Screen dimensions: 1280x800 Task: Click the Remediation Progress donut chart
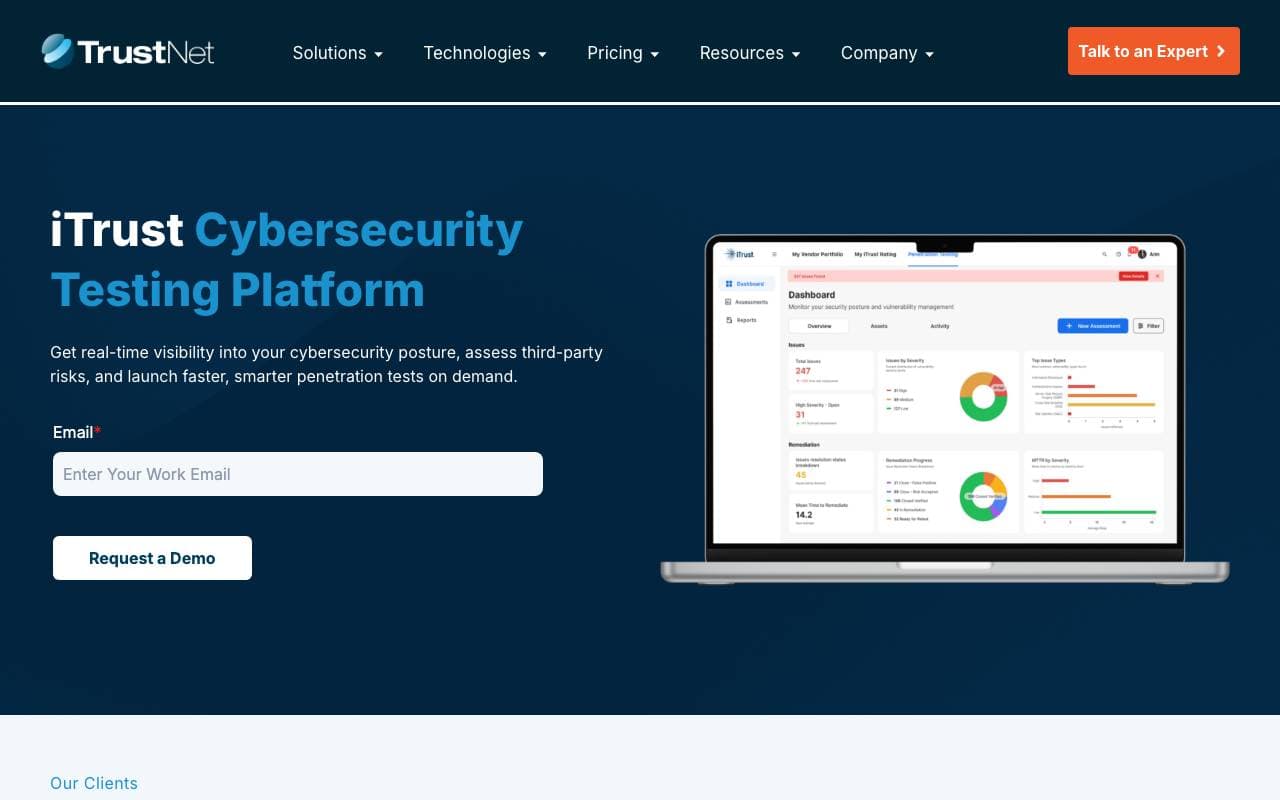(x=983, y=497)
